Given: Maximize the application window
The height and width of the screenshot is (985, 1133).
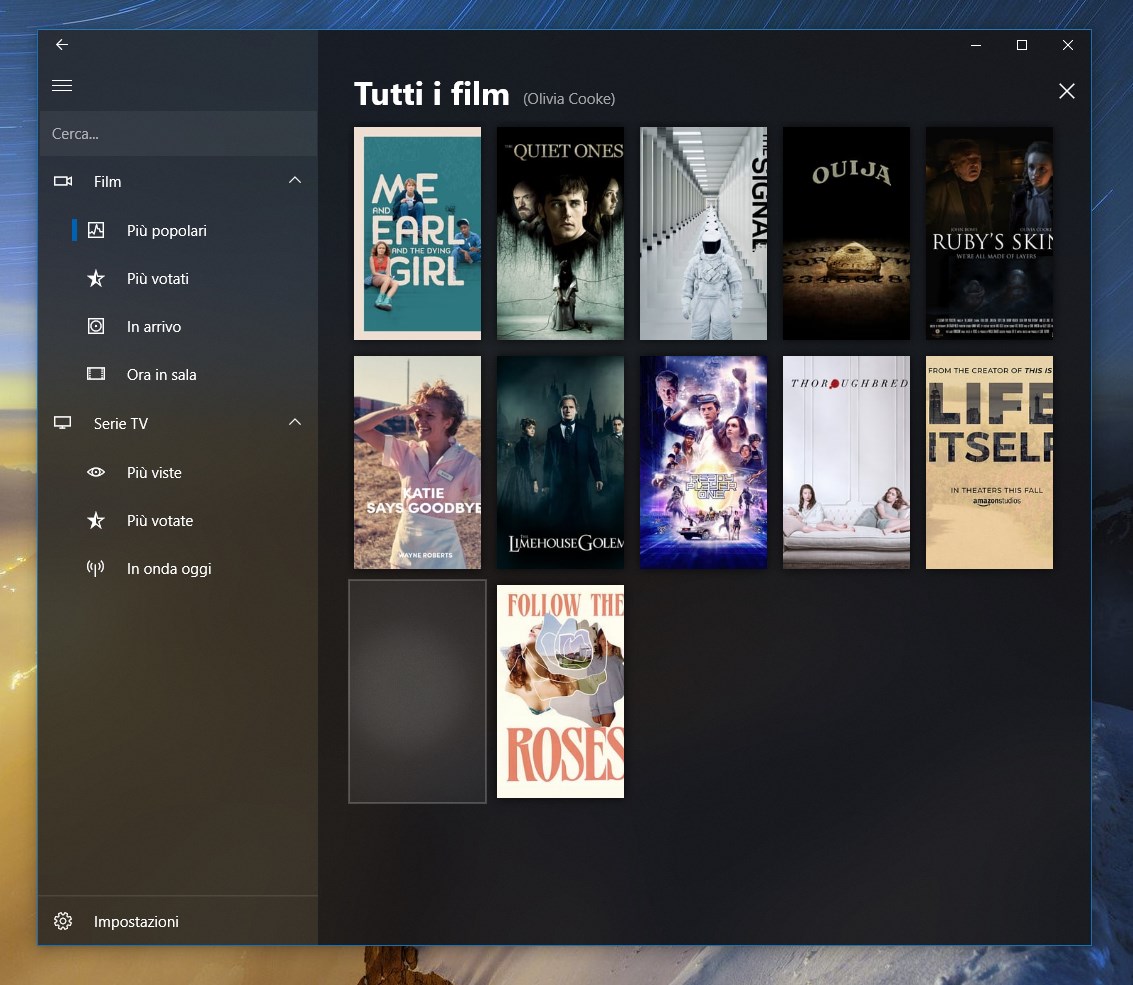Looking at the screenshot, I should [x=1022, y=45].
